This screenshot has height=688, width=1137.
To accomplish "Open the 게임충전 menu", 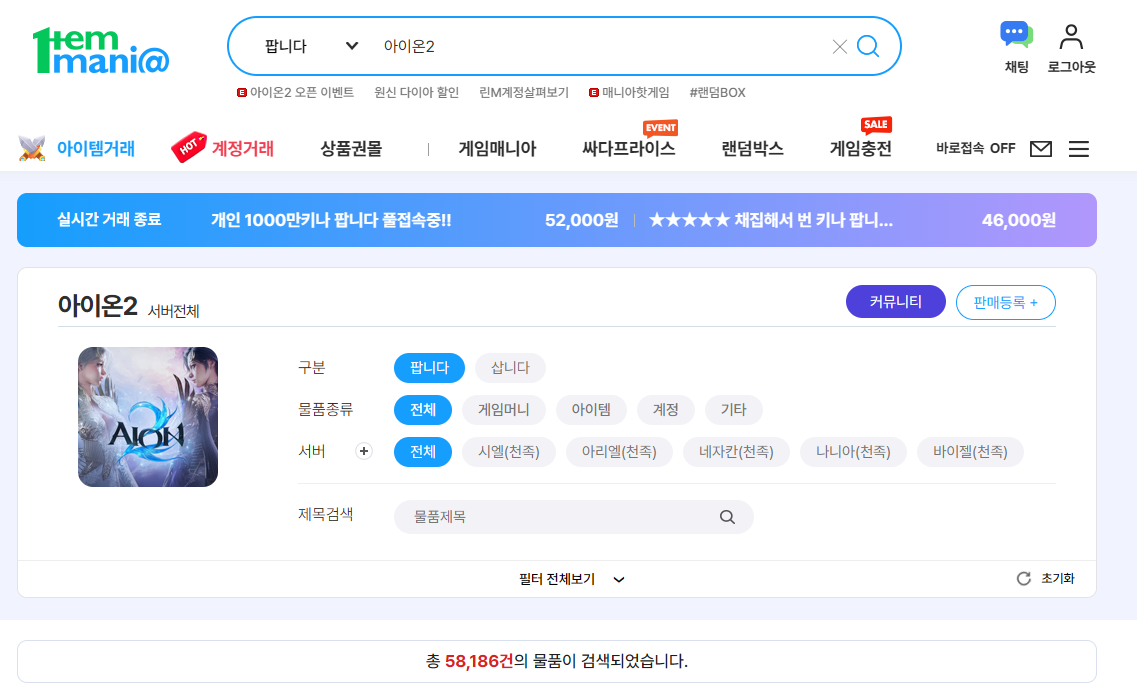I will [x=861, y=149].
